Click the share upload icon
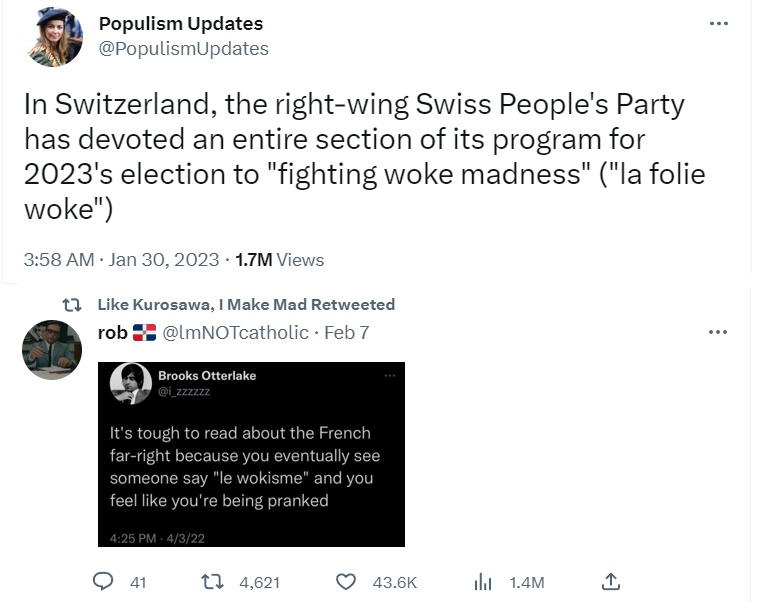Image resolution: width=759 pixels, height=612 pixels. pyautogui.click(x=612, y=581)
